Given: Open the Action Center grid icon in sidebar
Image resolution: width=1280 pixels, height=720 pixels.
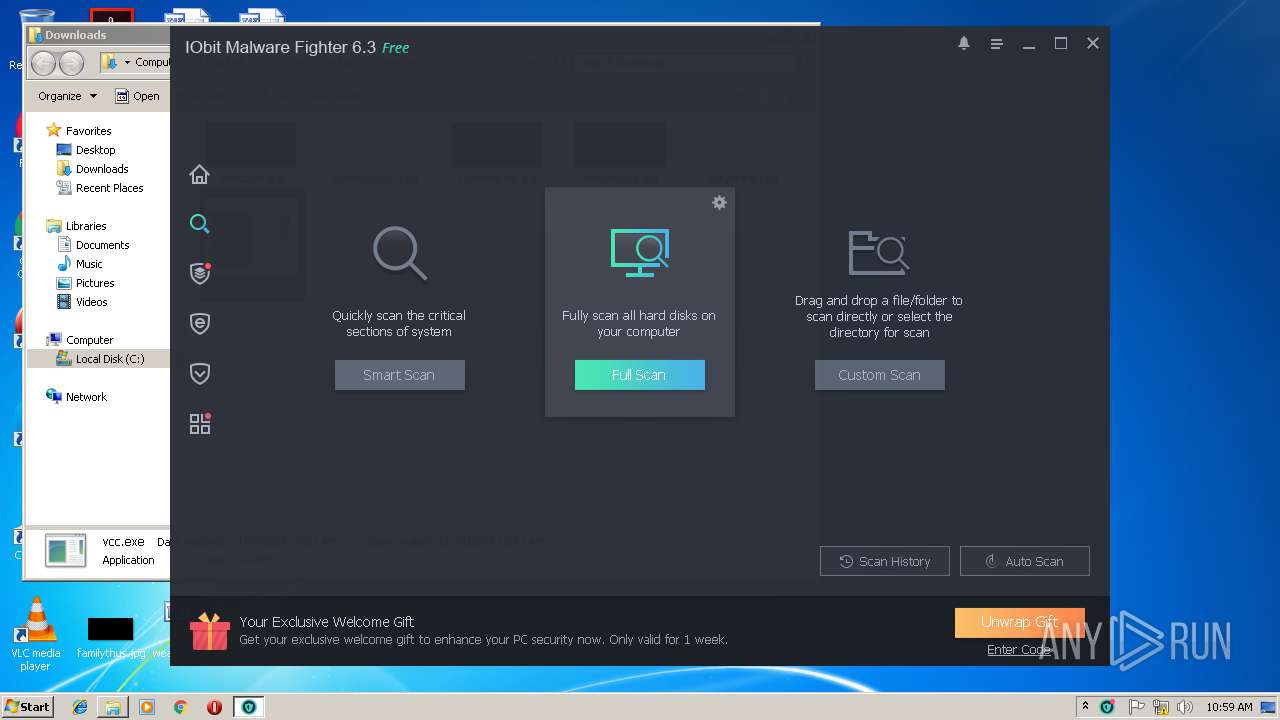Looking at the screenshot, I should [200, 423].
